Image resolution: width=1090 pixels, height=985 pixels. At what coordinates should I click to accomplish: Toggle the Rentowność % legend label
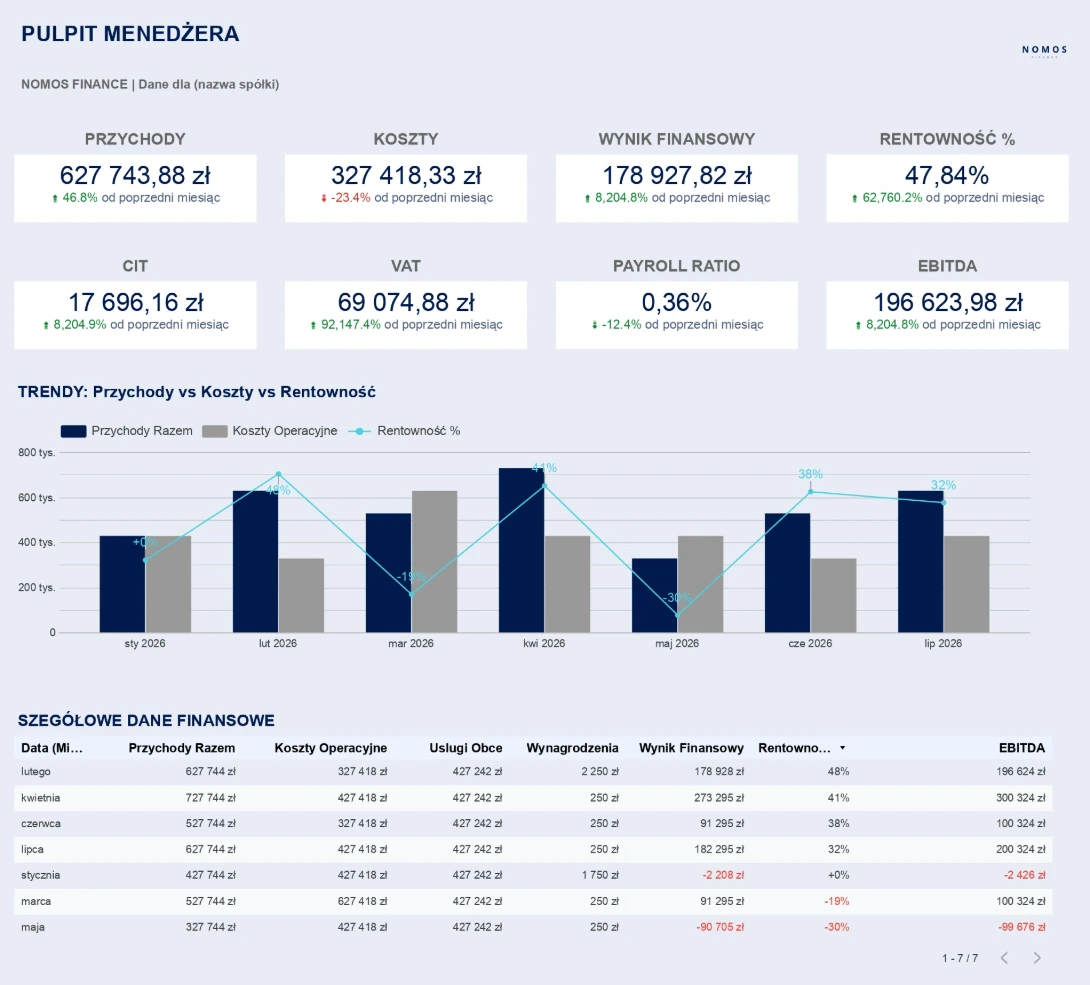(418, 431)
